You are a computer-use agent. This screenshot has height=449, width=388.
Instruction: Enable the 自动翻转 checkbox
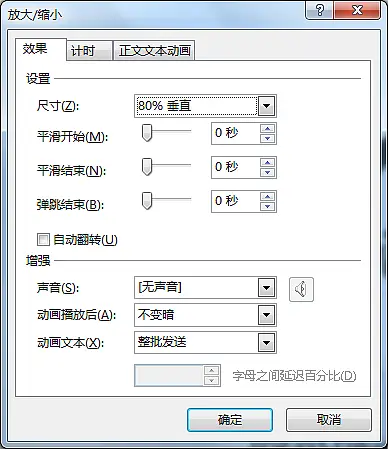tap(43, 240)
